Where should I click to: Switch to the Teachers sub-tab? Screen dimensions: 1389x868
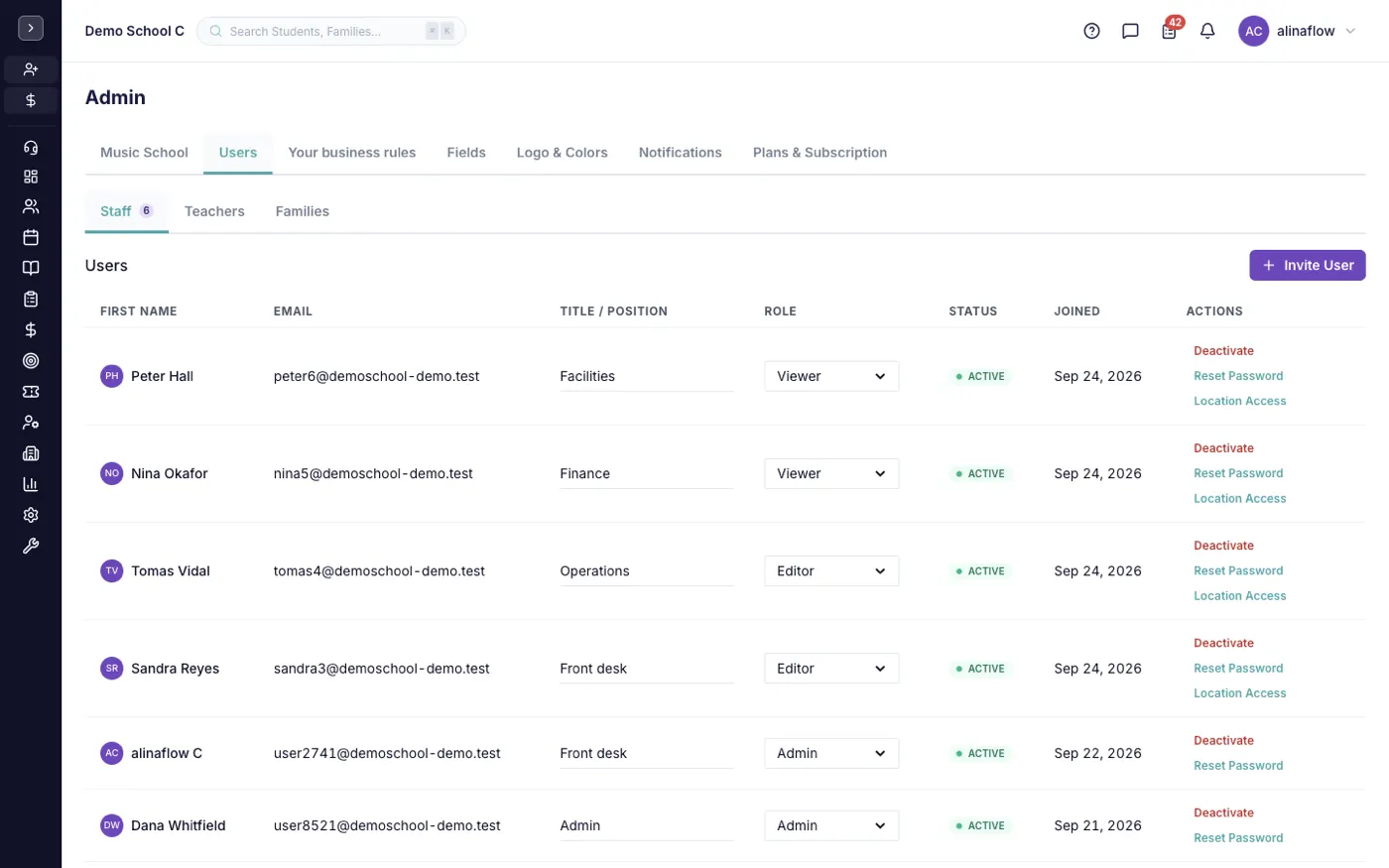[x=214, y=211]
